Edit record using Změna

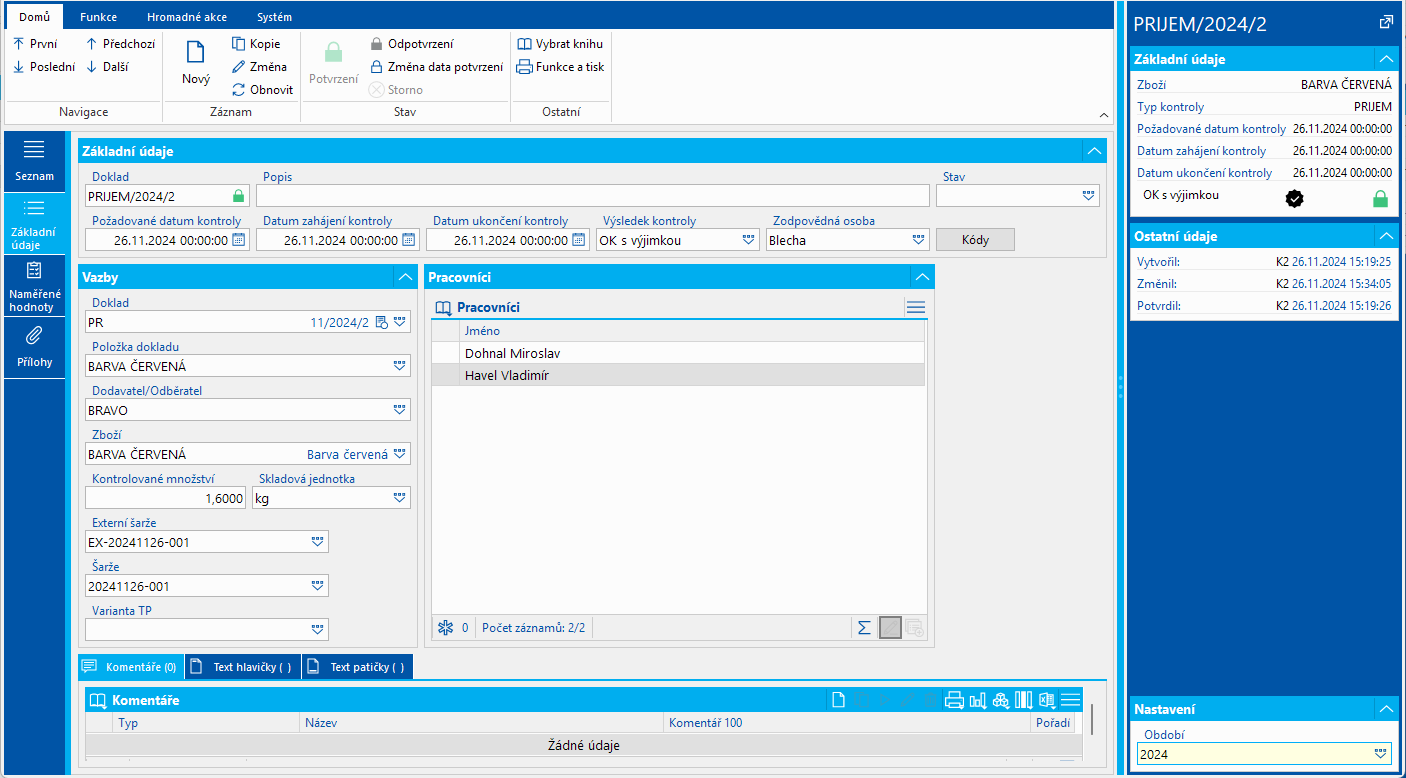coord(259,67)
